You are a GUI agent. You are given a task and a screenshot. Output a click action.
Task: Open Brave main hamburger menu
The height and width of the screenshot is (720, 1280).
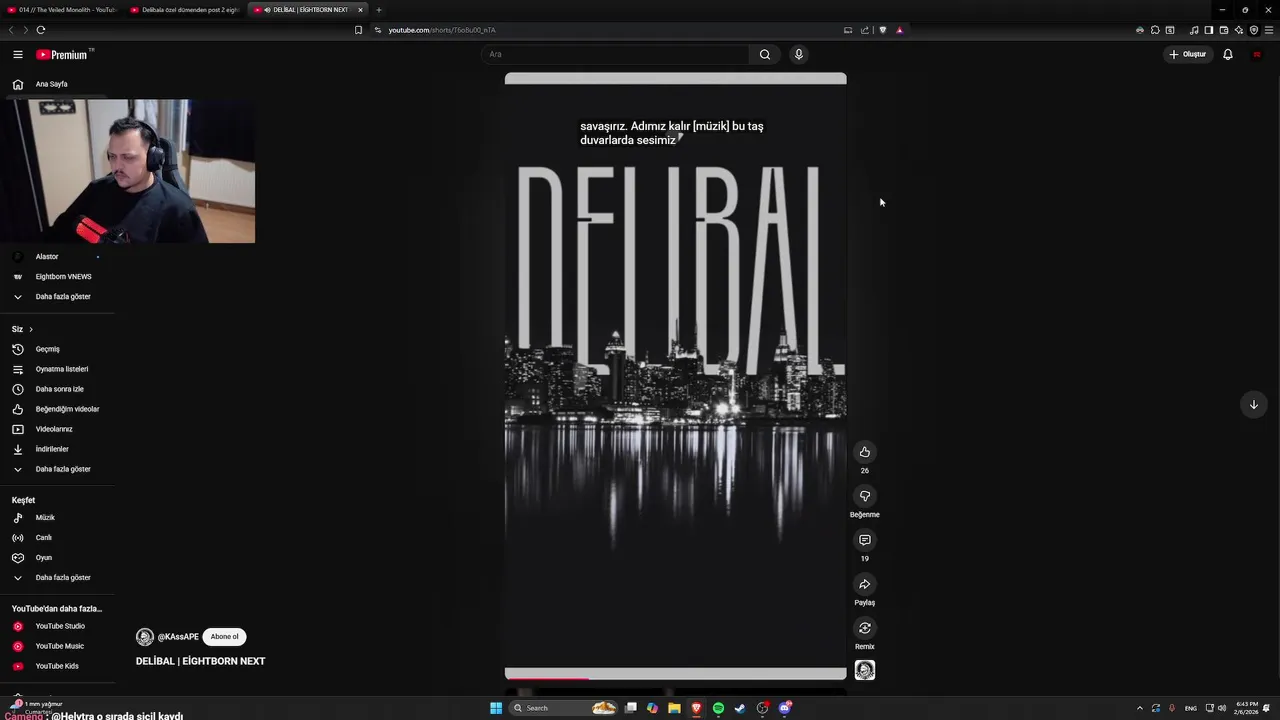(1269, 30)
